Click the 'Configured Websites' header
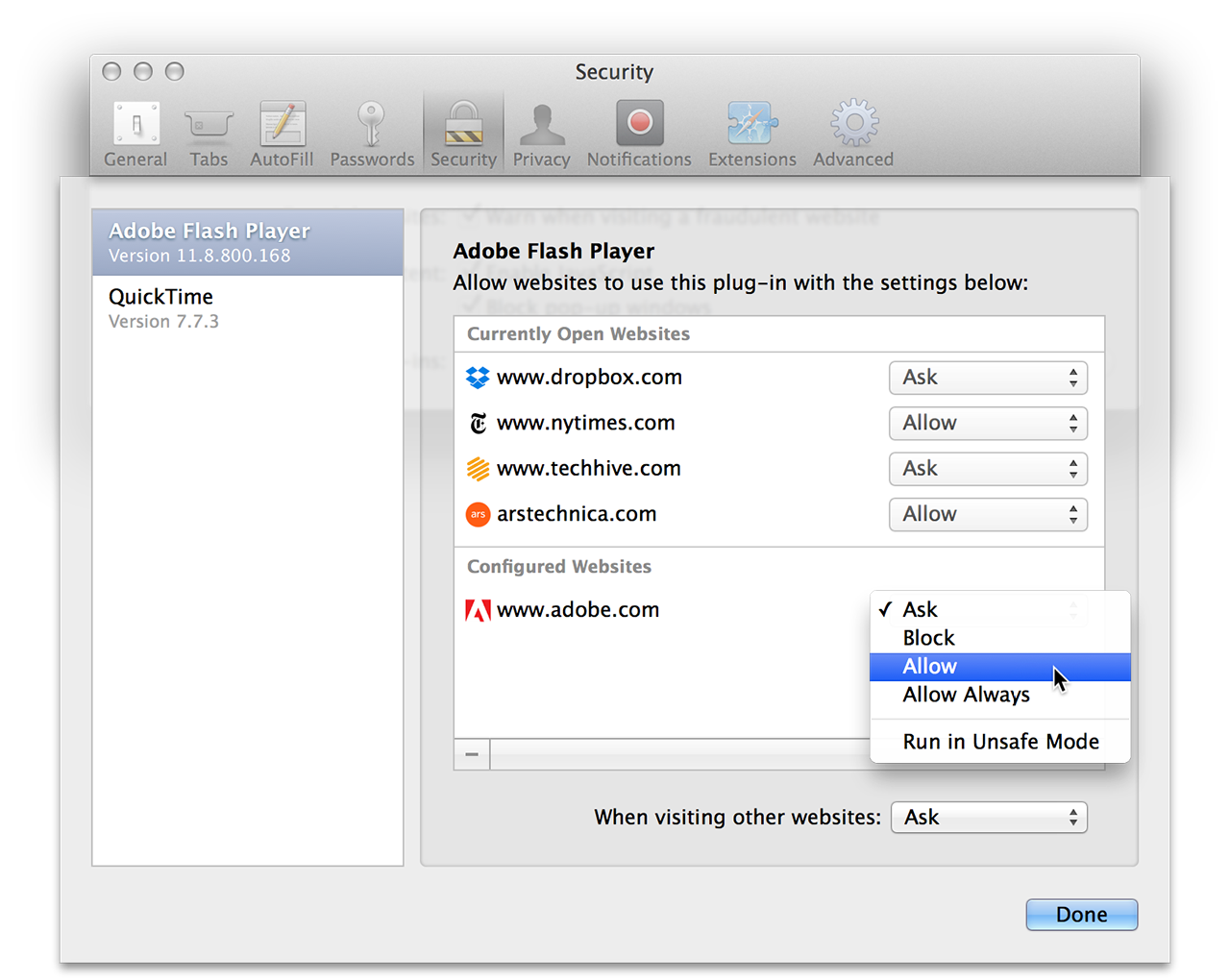The width and height of the screenshot is (1230, 980). 559,567
